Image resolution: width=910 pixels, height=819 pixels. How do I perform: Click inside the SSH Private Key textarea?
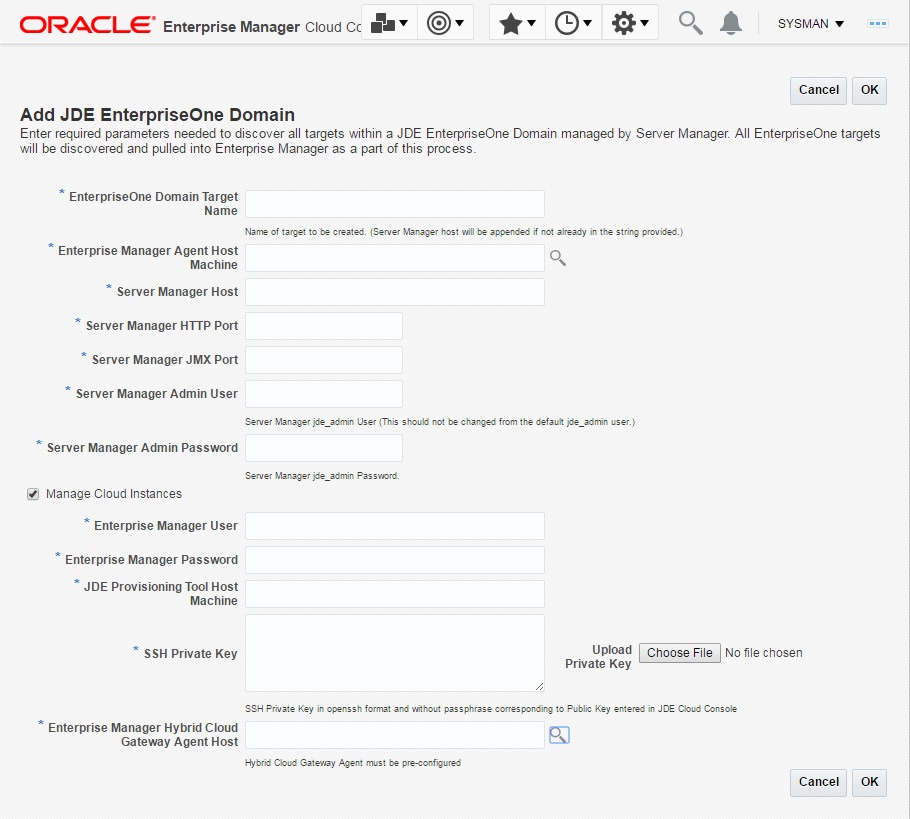(395, 653)
